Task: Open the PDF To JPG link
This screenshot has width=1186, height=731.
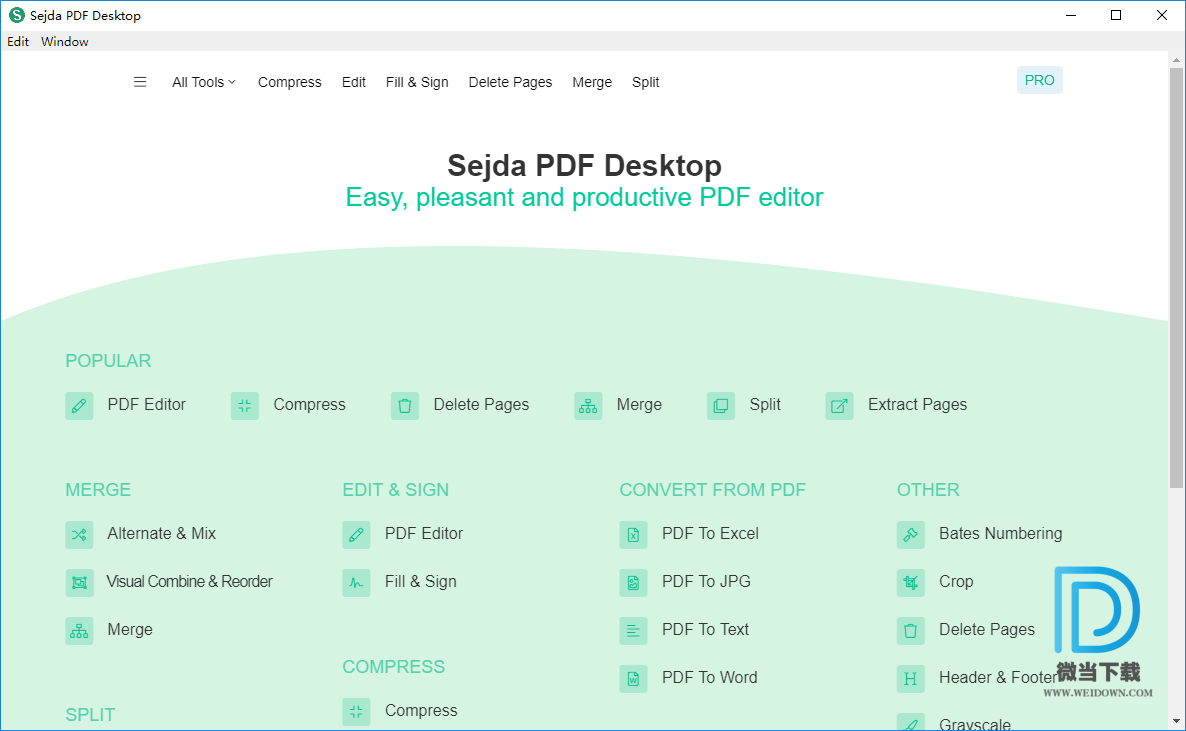Action: 706,581
